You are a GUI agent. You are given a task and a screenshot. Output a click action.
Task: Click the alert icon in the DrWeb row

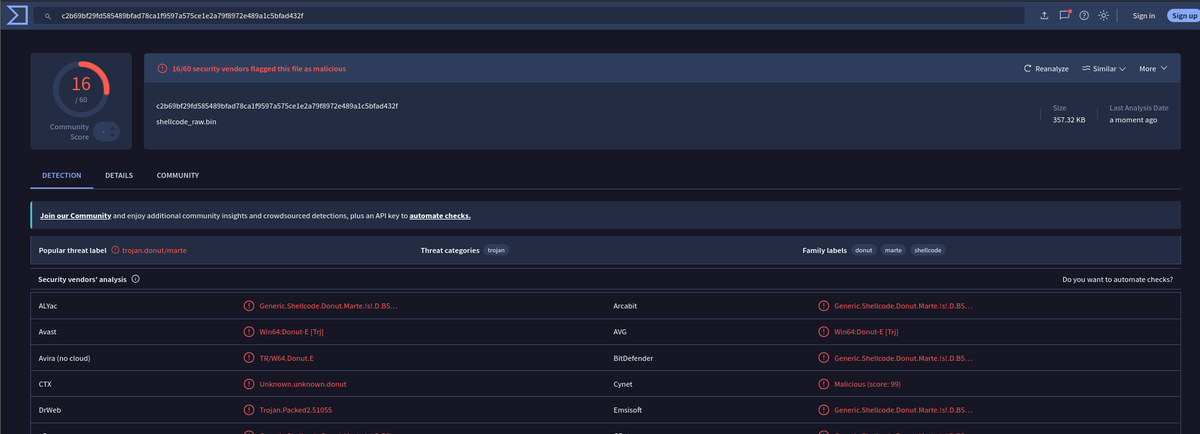pos(249,410)
